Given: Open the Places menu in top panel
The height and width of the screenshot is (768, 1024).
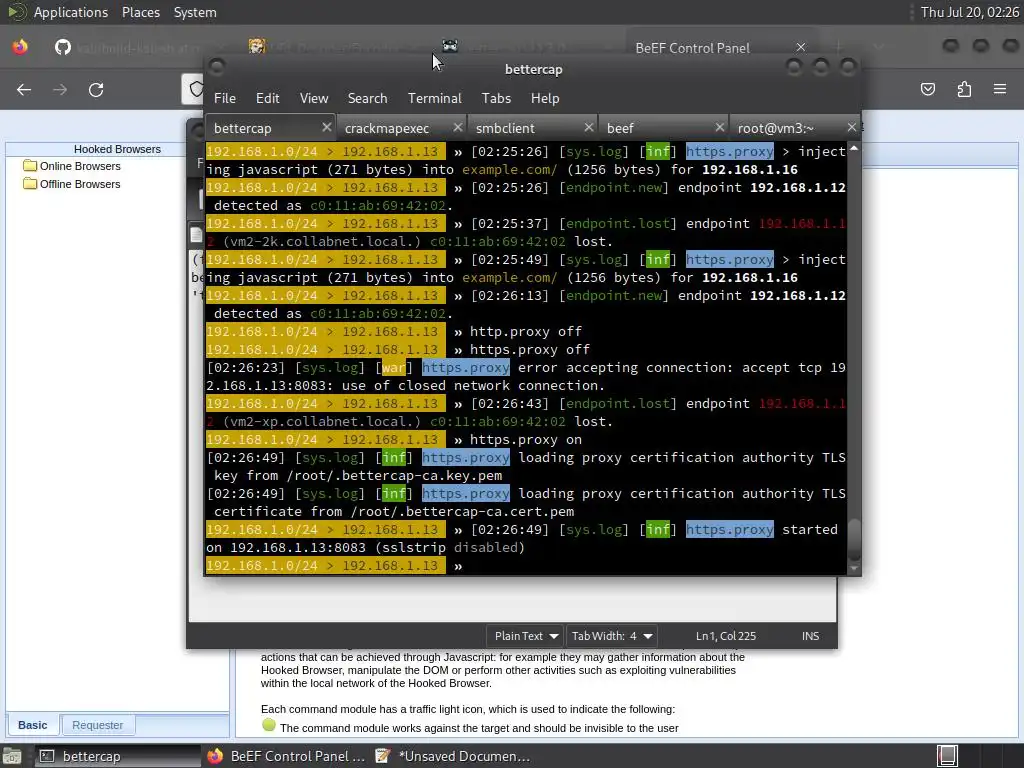Looking at the screenshot, I should tap(140, 12).
